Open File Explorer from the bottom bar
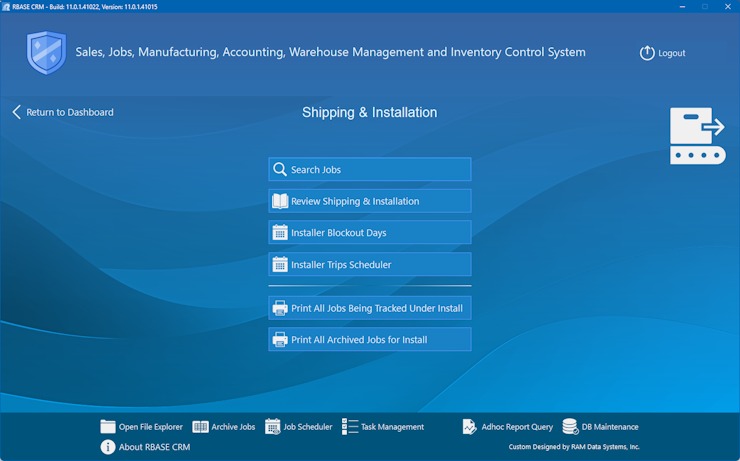Image resolution: width=740 pixels, height=461 pixels. [x=151, y=427]
